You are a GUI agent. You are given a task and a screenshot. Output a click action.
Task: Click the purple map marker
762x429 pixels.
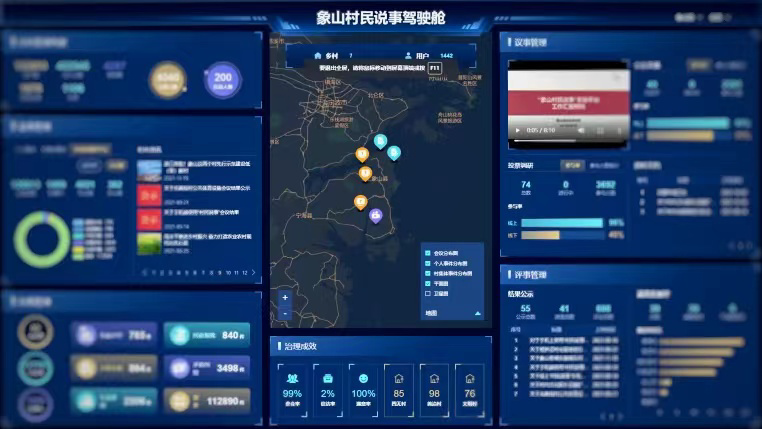click(x=376, y=215)
